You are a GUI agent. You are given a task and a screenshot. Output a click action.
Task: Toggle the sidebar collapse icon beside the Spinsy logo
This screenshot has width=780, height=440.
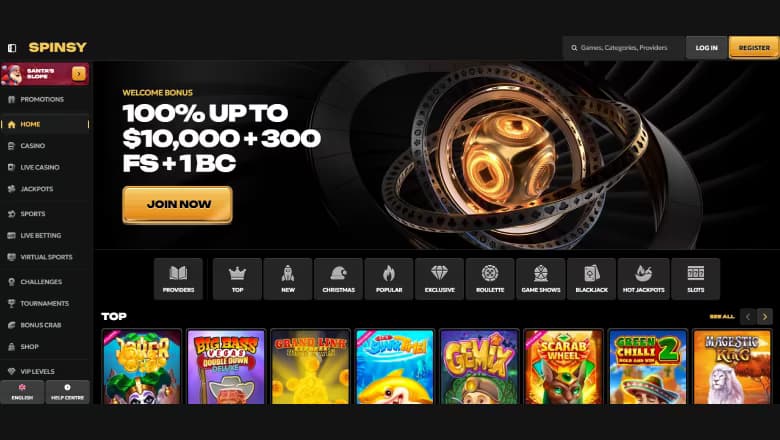[x=12, y=48]
